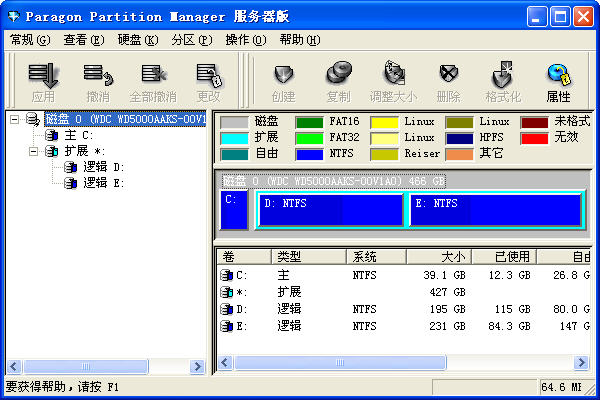Click volume list's right scroll arrow
600x400 pixels.
(x=581, y=362)
